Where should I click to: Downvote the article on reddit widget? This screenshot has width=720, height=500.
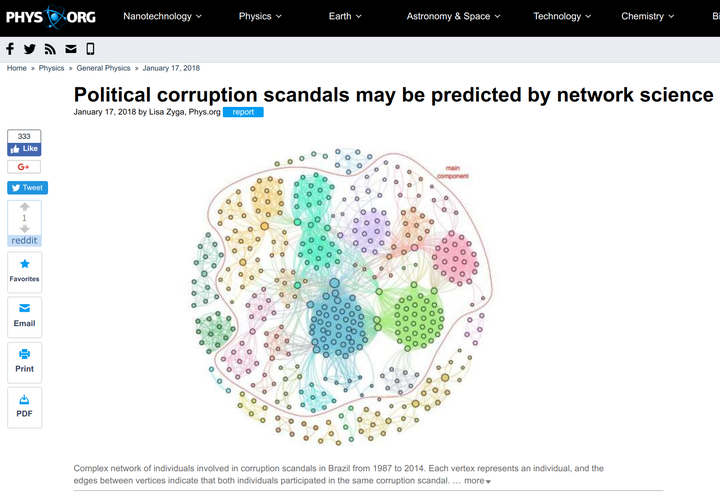[x=25, y=229]
